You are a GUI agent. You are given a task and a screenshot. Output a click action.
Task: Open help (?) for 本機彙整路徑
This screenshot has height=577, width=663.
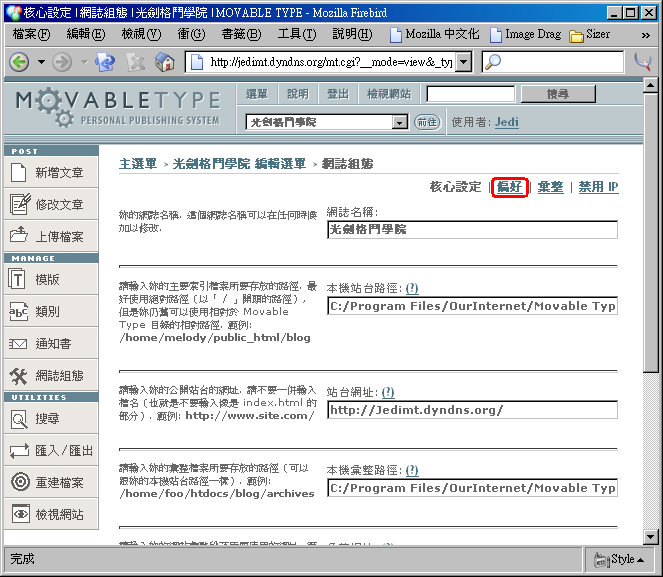pos(412,470)
